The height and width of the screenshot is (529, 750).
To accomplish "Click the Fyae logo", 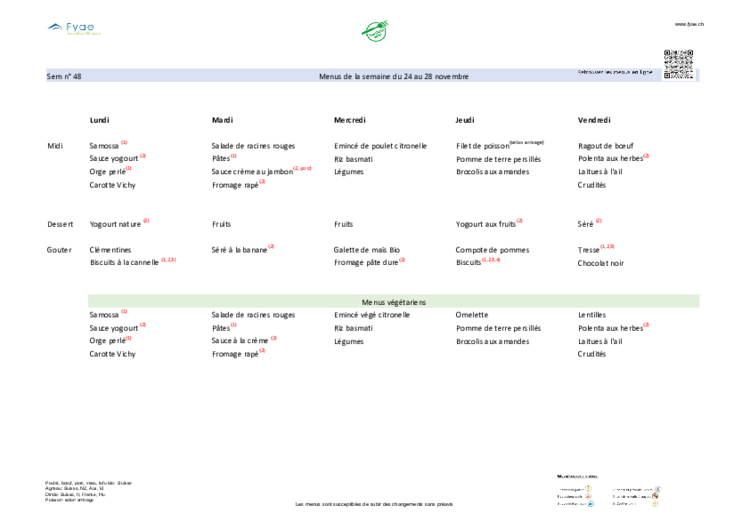I will click(73, 27).
